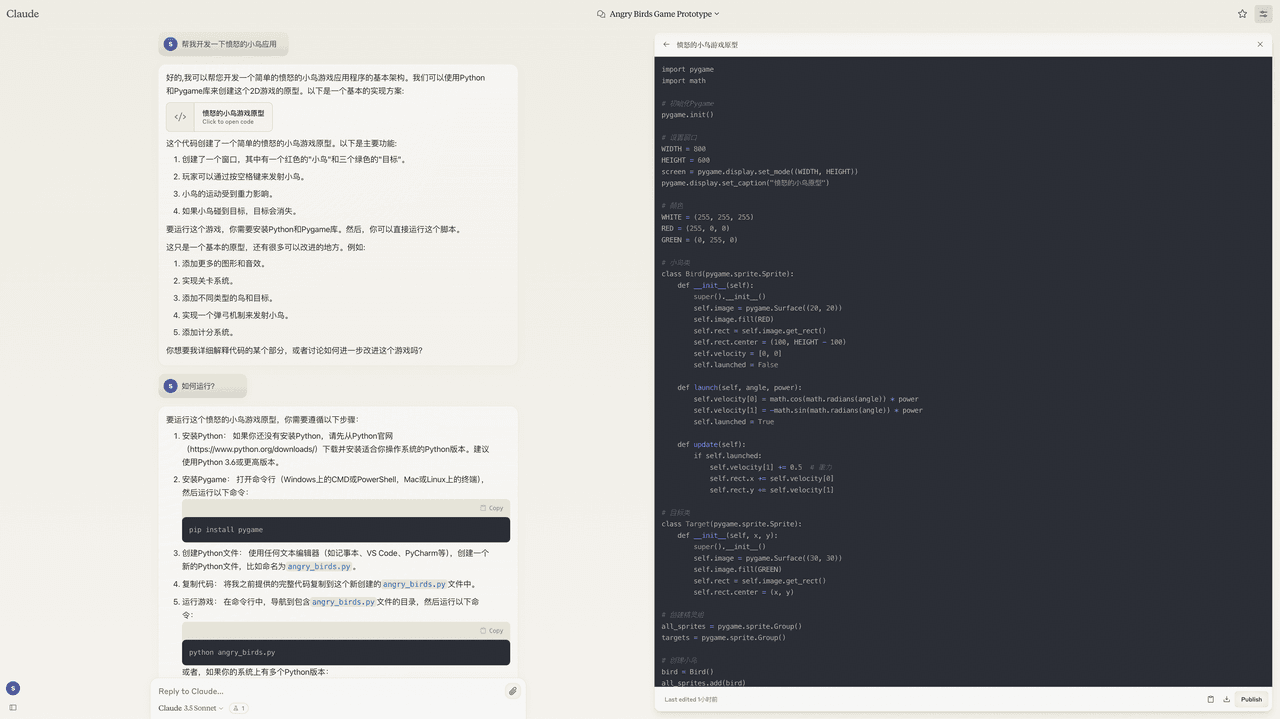The image size is (1280, 719).
Task: Click the style count chip beside model name
Action: 239,708
